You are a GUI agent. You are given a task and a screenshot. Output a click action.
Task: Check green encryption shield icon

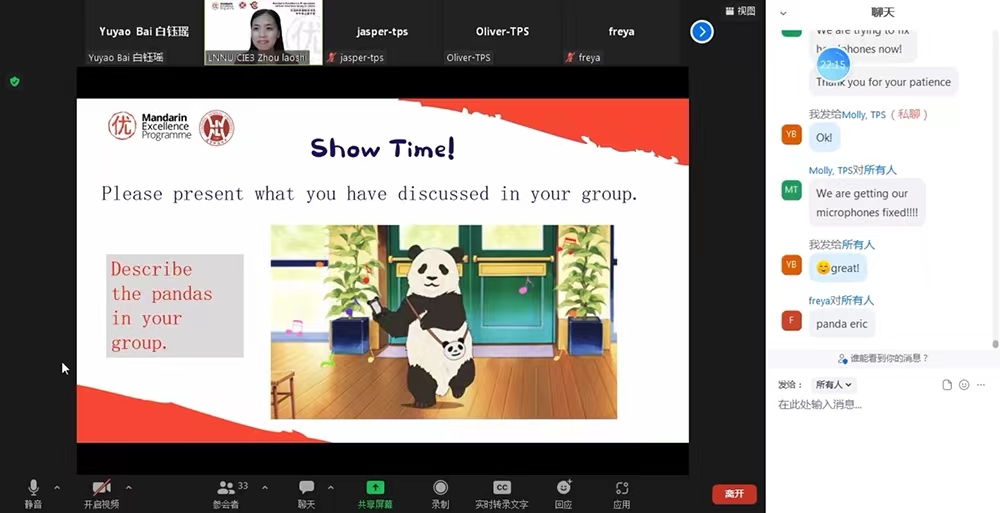click(15, 82)
